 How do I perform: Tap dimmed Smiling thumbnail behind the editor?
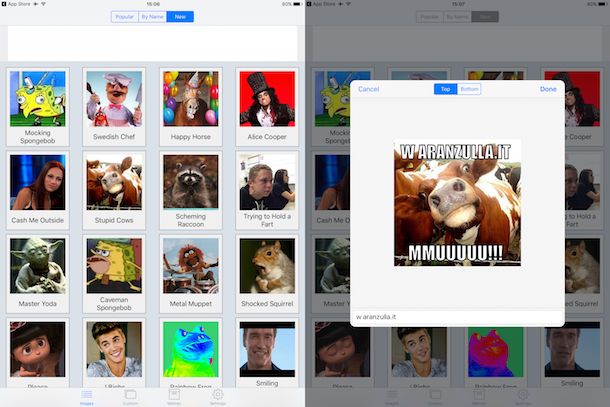coord(572,352)
